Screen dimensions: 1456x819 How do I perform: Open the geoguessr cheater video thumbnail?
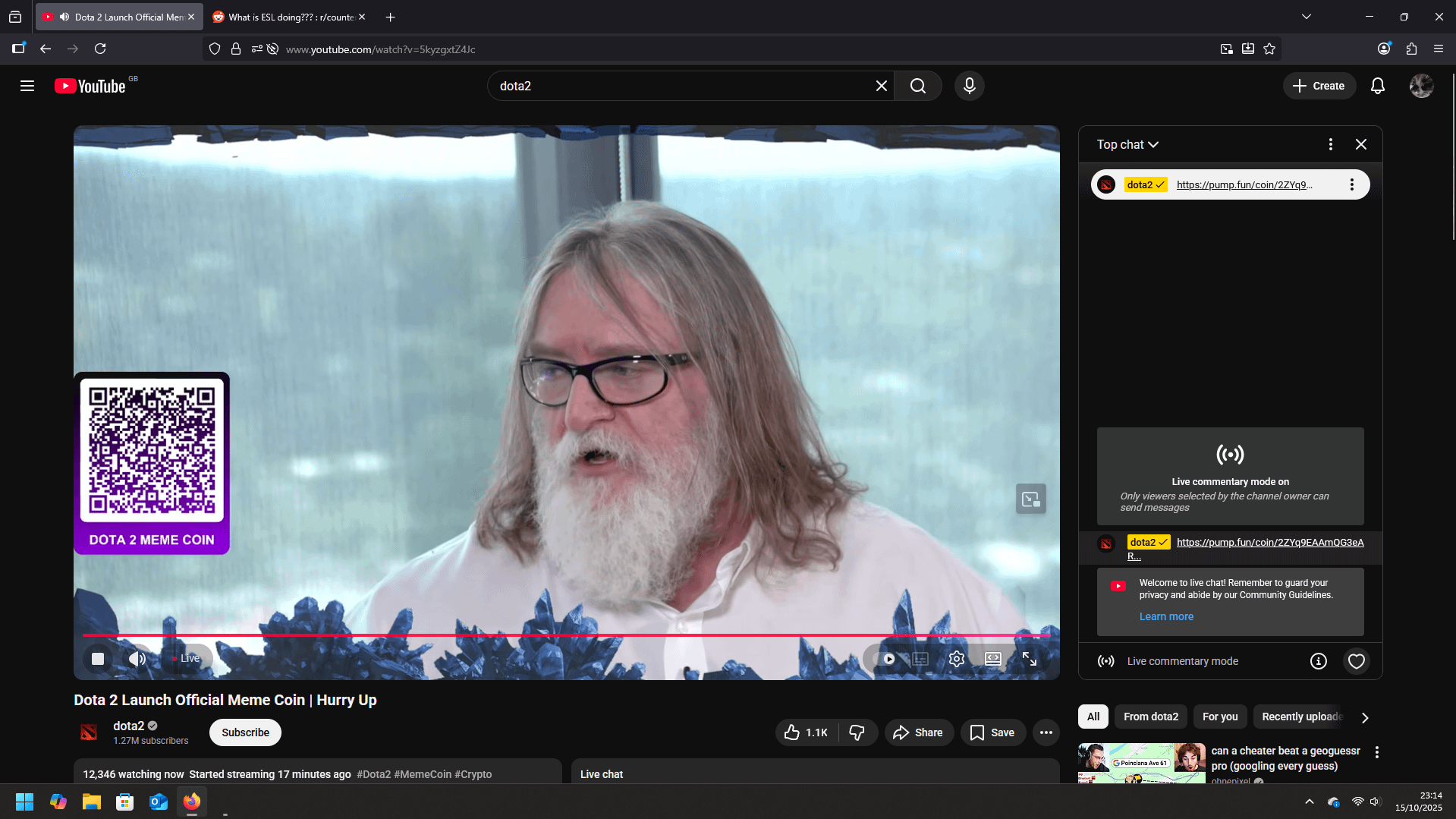[1142, 764]
